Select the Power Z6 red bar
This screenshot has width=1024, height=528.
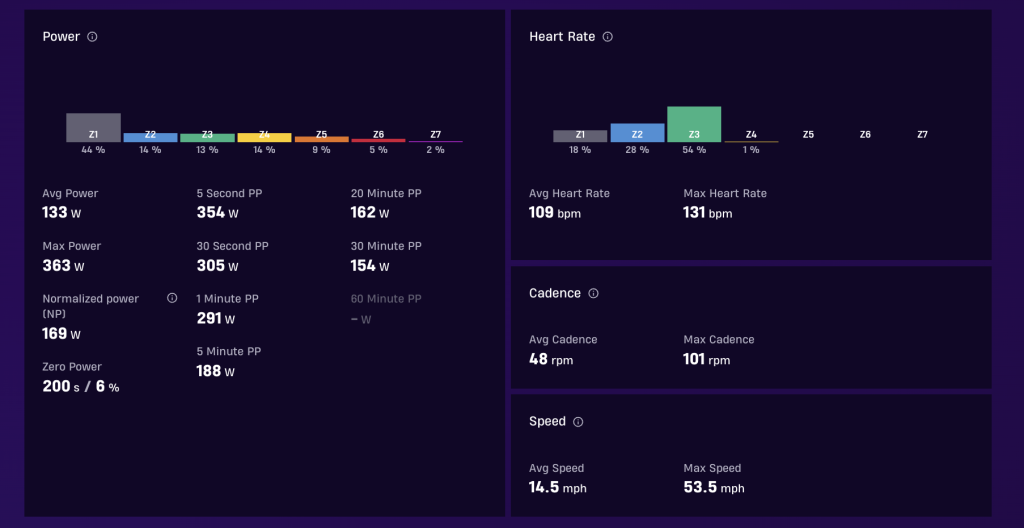378,140
